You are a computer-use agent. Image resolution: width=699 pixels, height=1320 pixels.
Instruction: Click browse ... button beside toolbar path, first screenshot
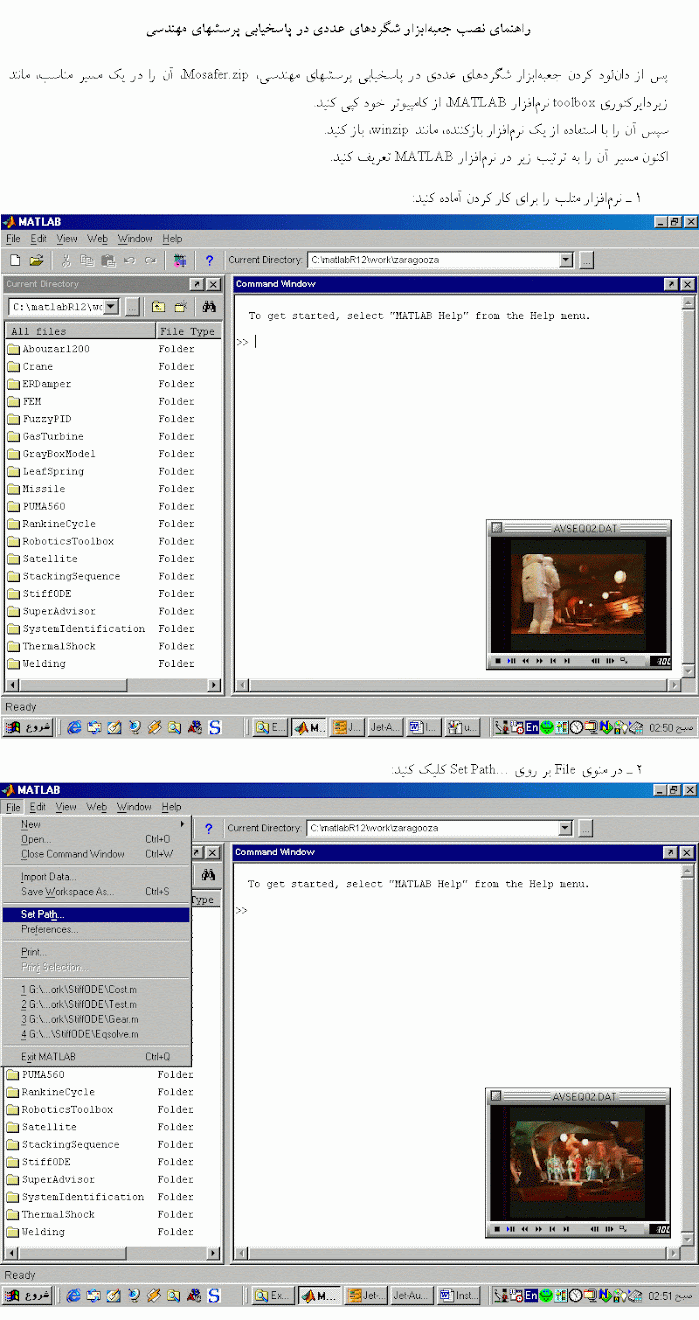click(586, 260)
